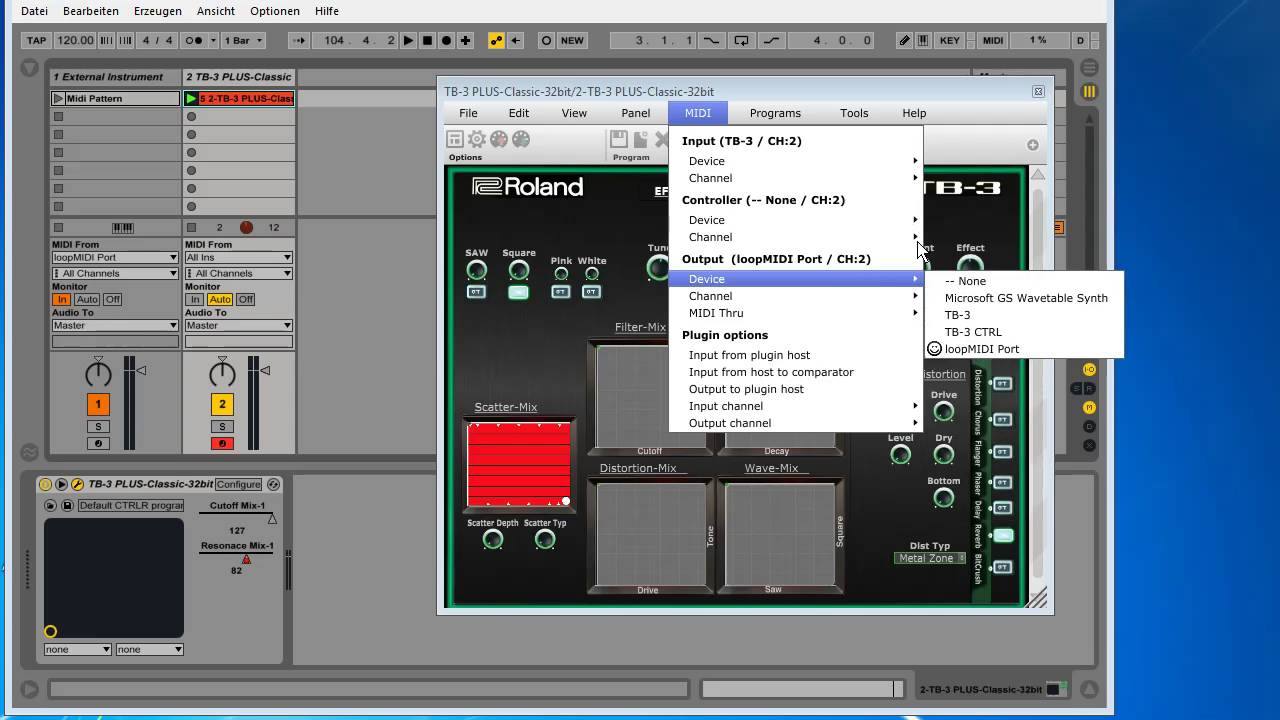Launch the Midi Pattern clip
The width and height of the screenshot is (1280, 720).
58,98
